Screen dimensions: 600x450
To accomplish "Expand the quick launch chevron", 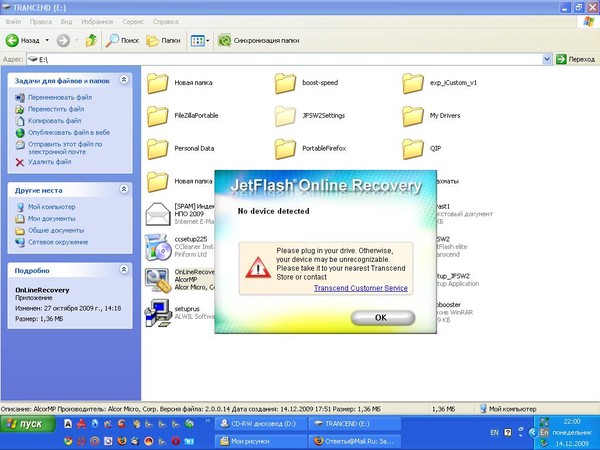I will click(x=208, y=421).
